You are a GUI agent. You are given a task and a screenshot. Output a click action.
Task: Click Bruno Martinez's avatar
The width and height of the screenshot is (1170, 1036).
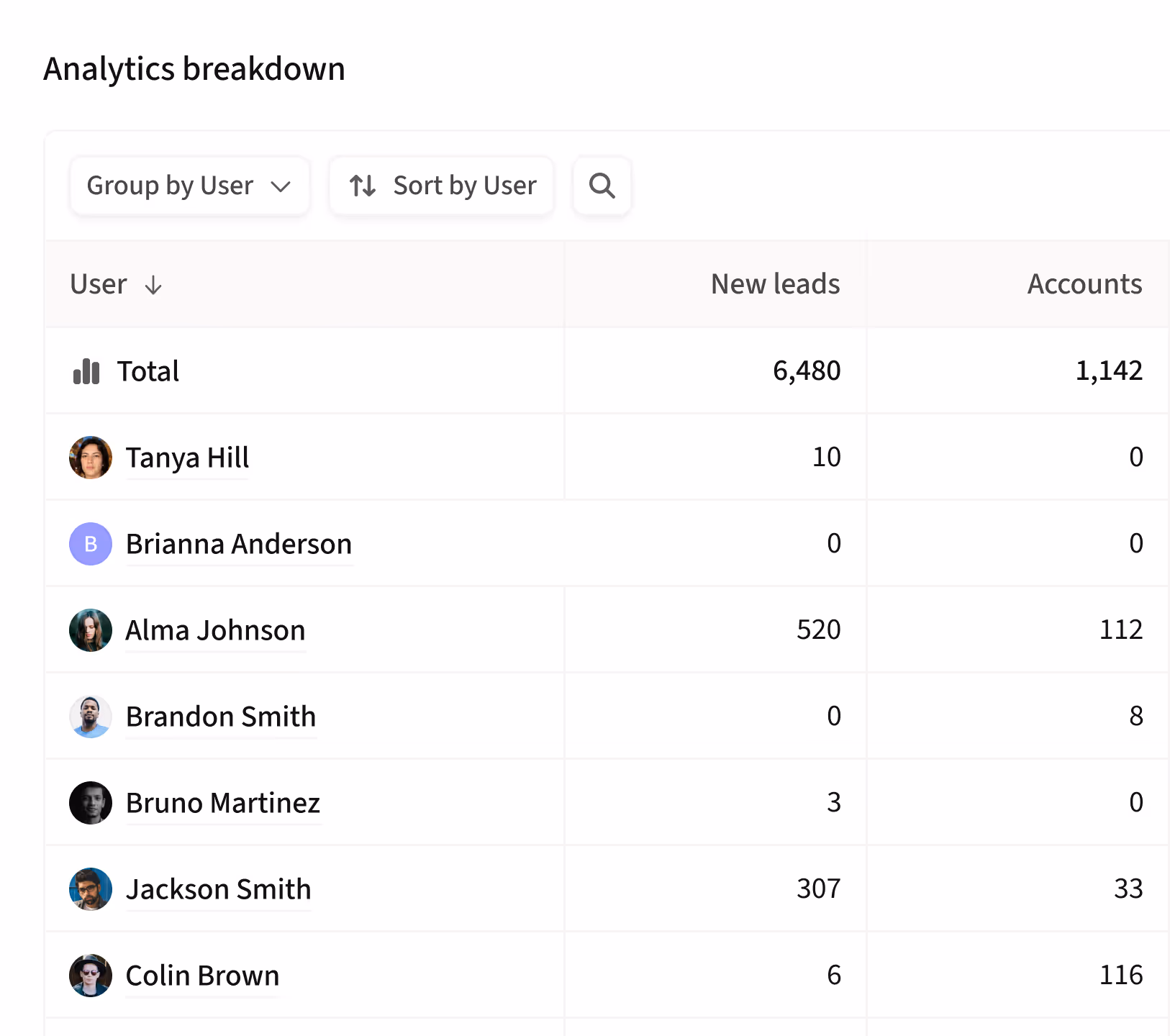click(91, 803)
